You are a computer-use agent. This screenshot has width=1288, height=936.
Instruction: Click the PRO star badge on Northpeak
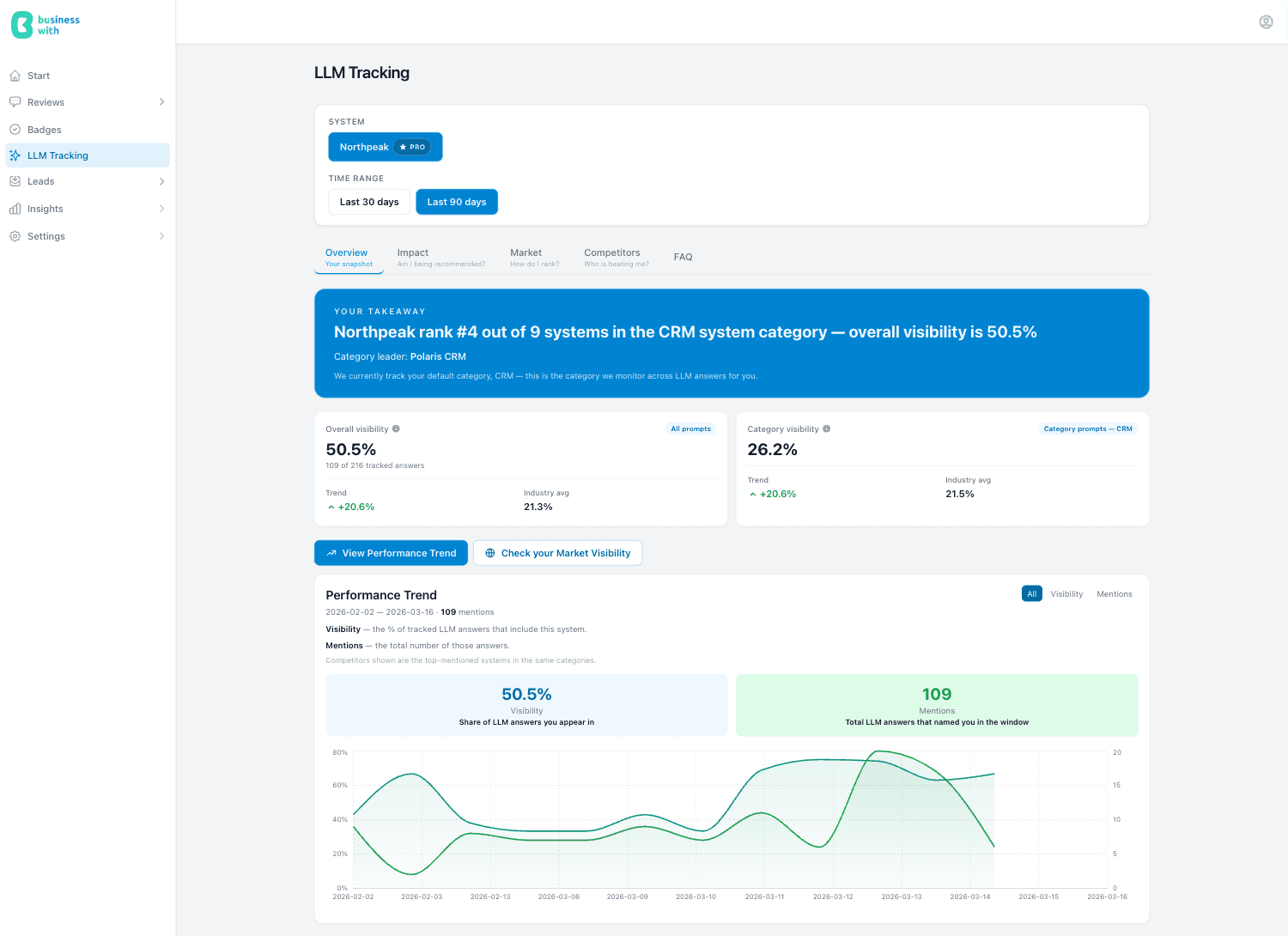point(412,147)
